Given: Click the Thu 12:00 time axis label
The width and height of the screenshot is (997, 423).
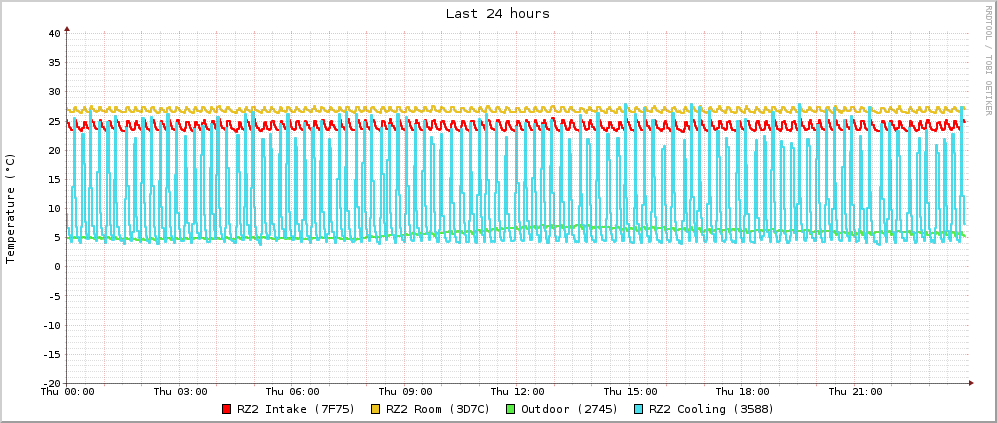Looking at the screenshot, I should pos(517,392).
